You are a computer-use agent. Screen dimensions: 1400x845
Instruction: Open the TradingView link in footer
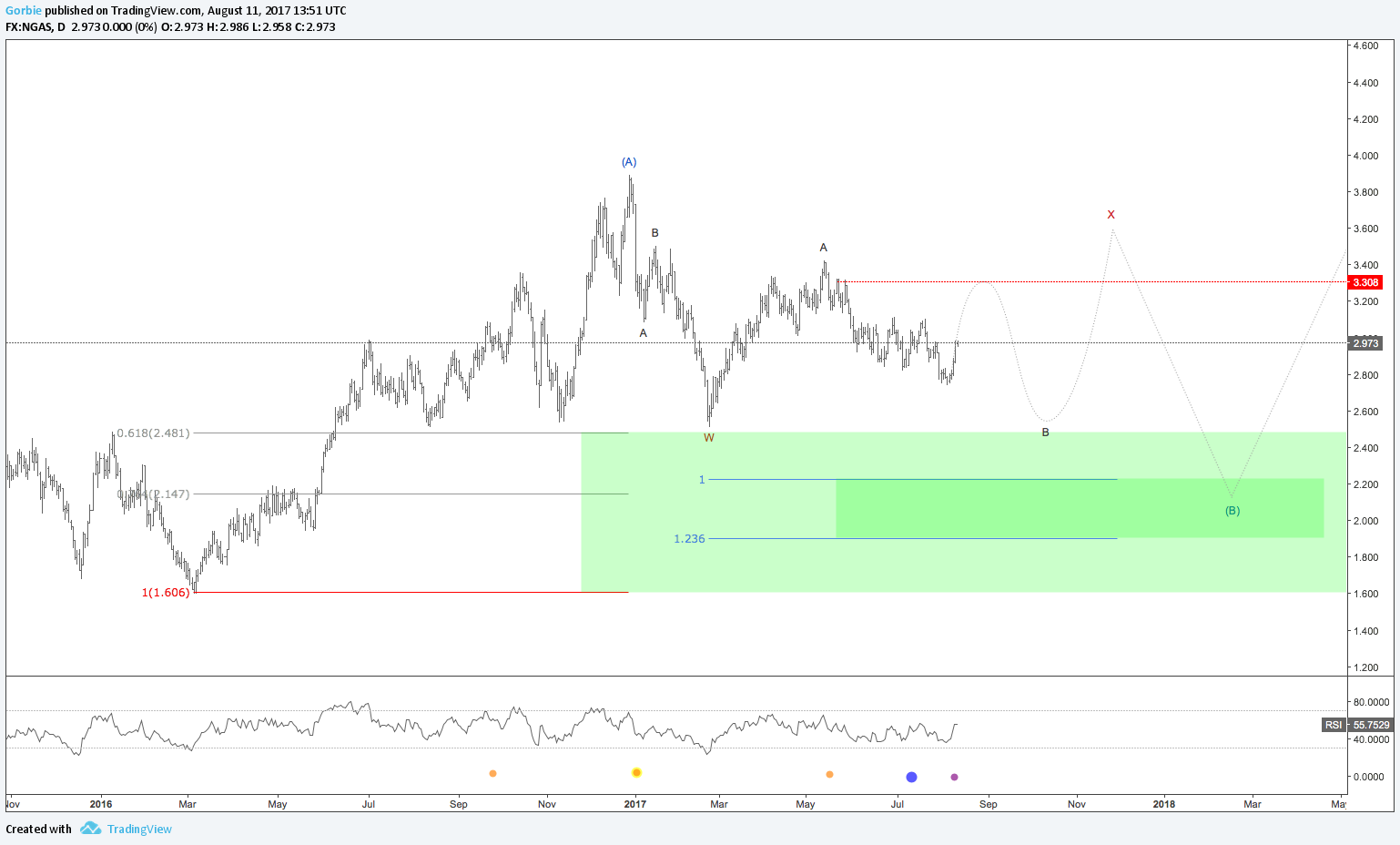coord(139,830)
